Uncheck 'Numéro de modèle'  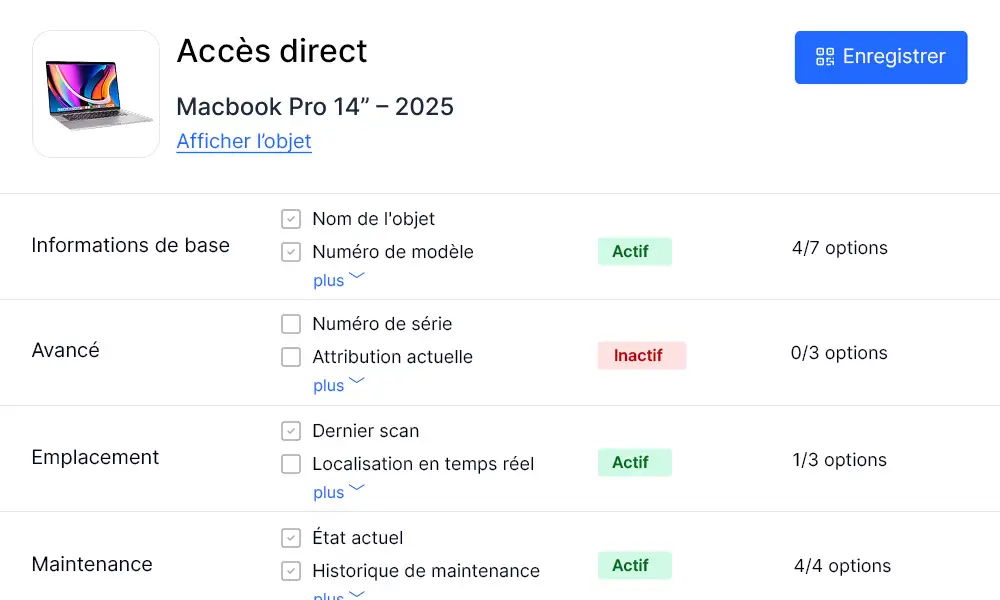(290, 252)
